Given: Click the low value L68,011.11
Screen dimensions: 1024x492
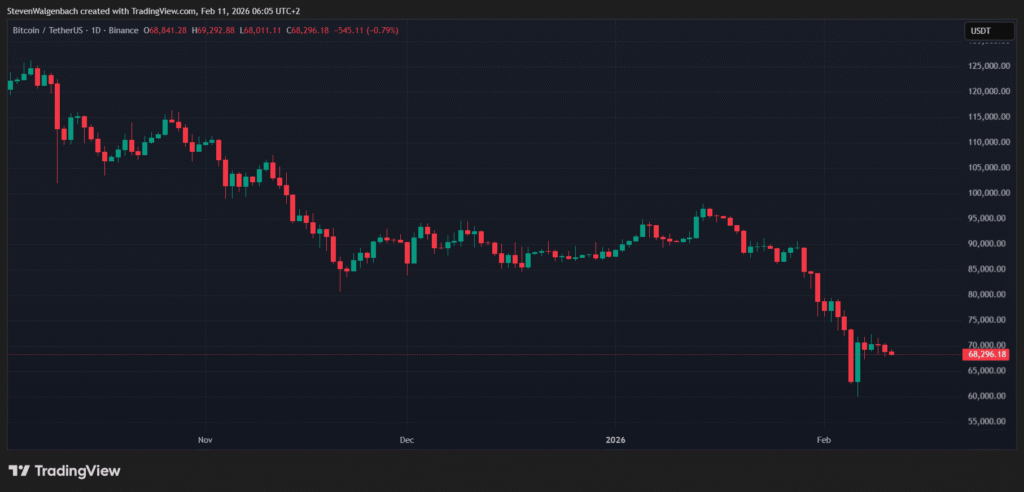Looking at the screenshot, I should coord(261,31).
